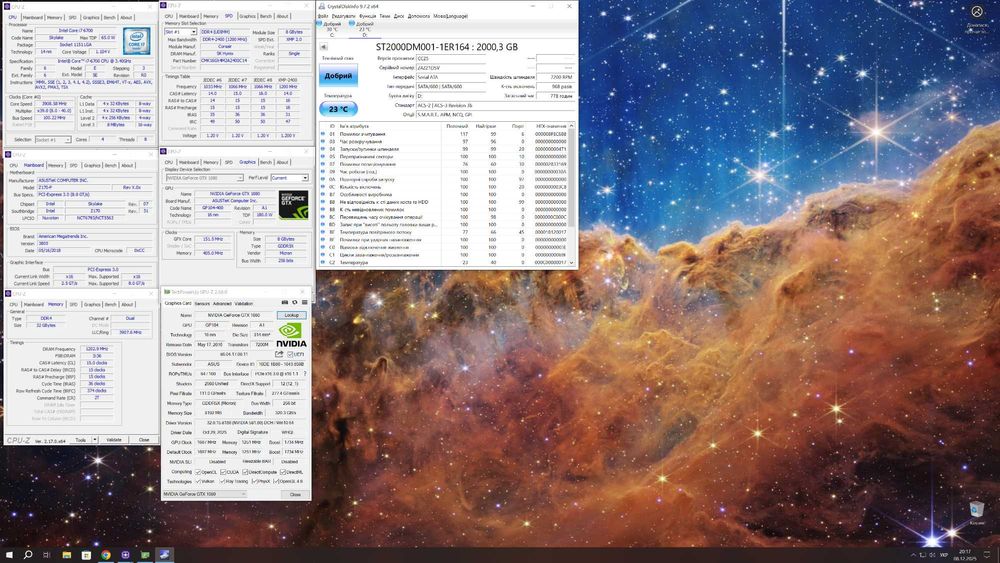
Task: Click the Close button in CPU-Z Memory window
Action: pos(143,440)
